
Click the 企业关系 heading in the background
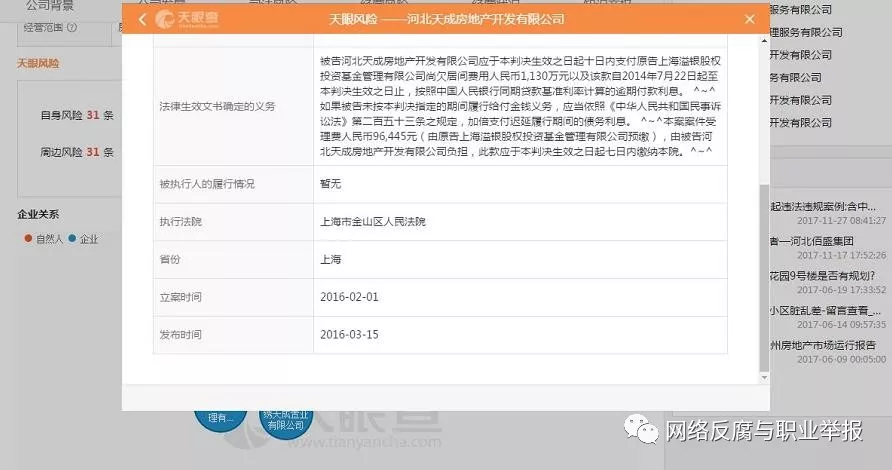38,215
